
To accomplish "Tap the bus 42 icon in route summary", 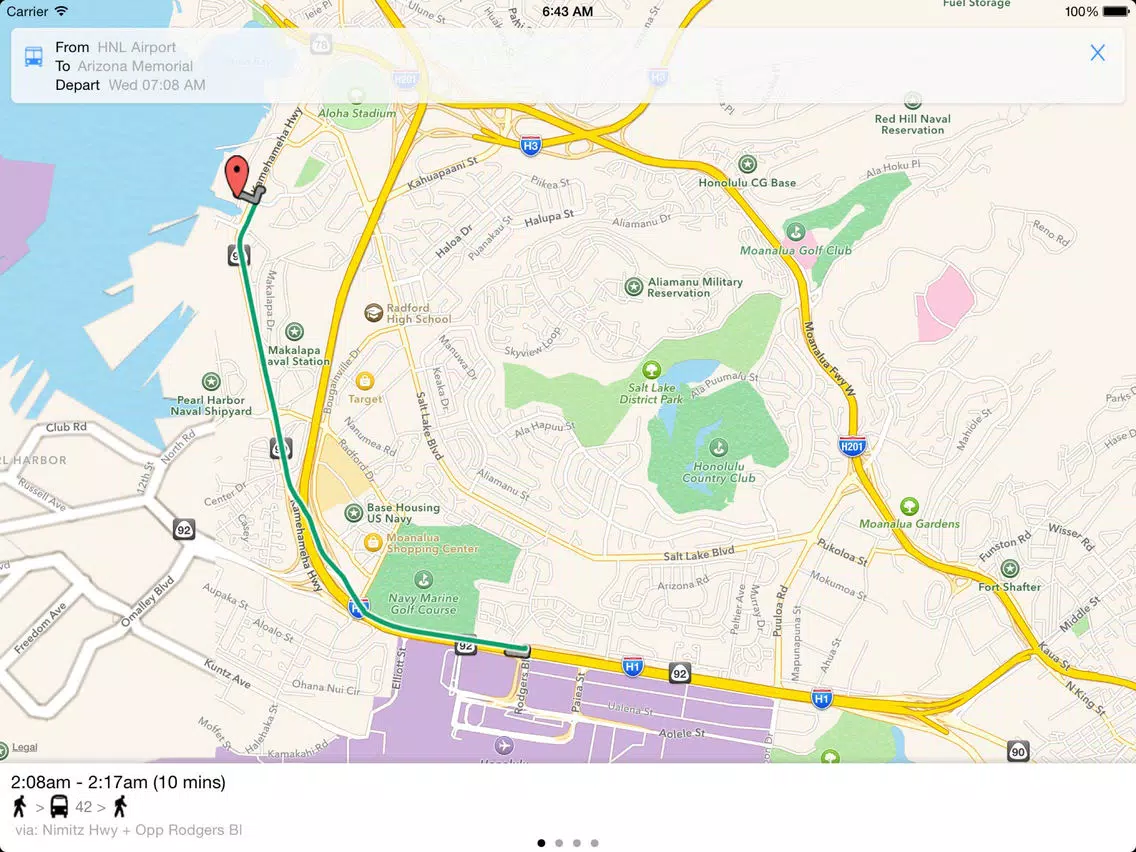I will point(59,806).
